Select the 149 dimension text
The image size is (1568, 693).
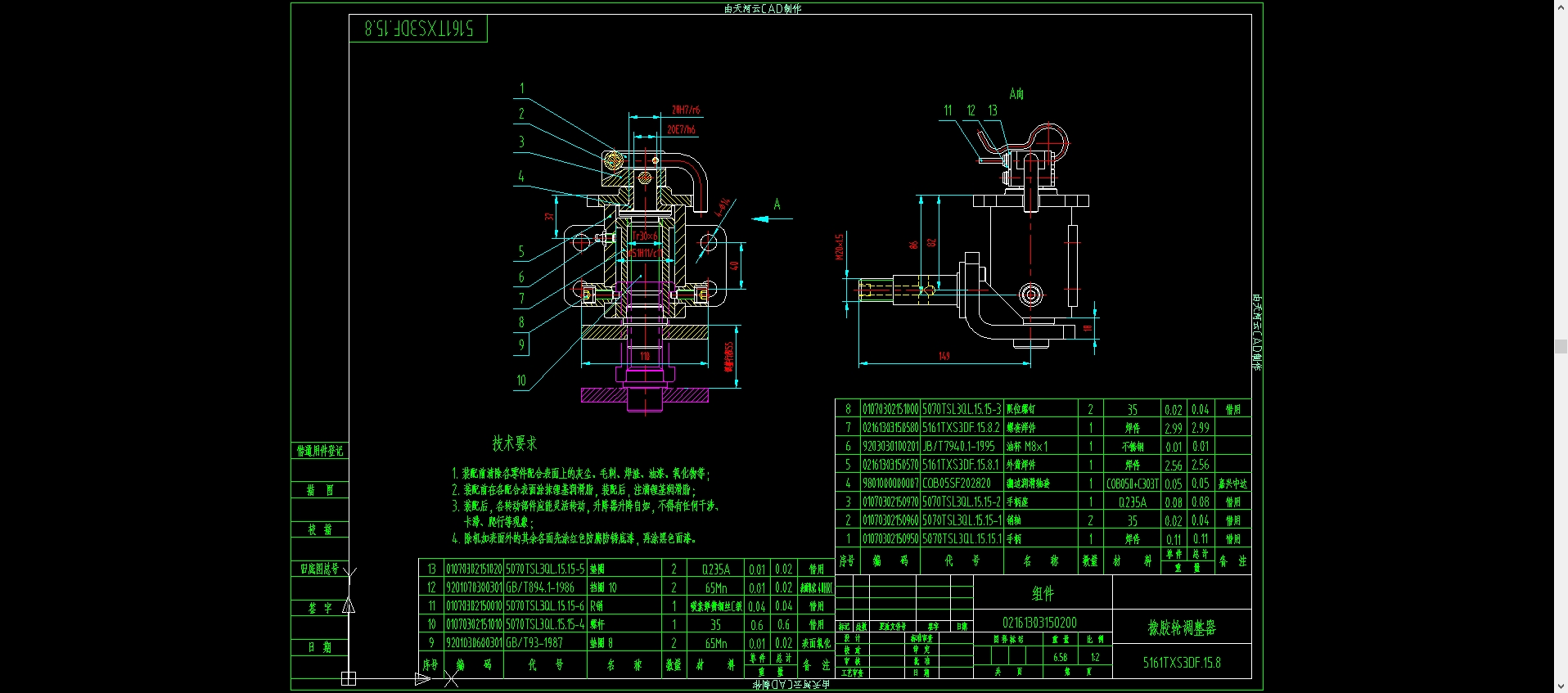[x=944, y=356]
